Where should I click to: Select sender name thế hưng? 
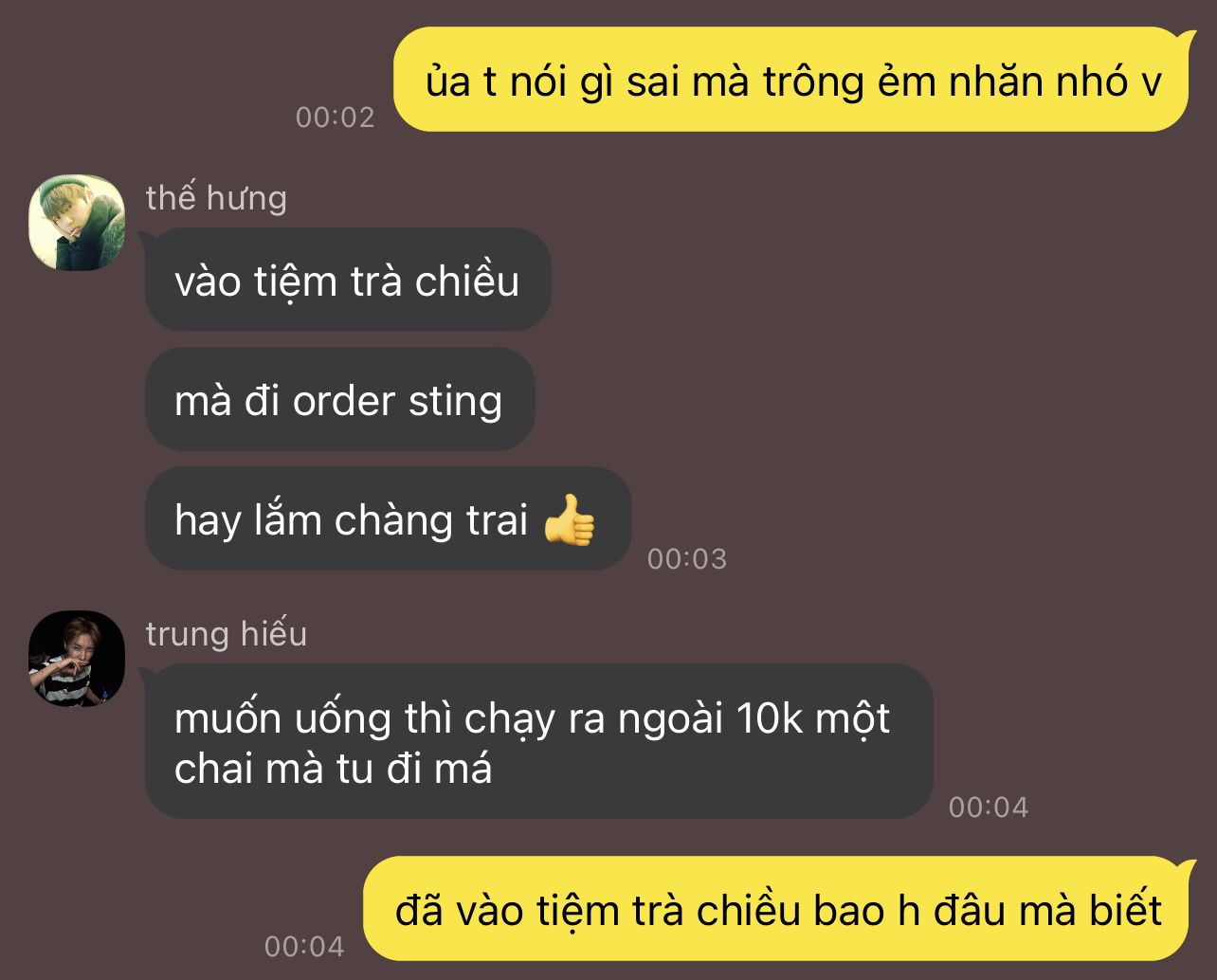point(216,198)
